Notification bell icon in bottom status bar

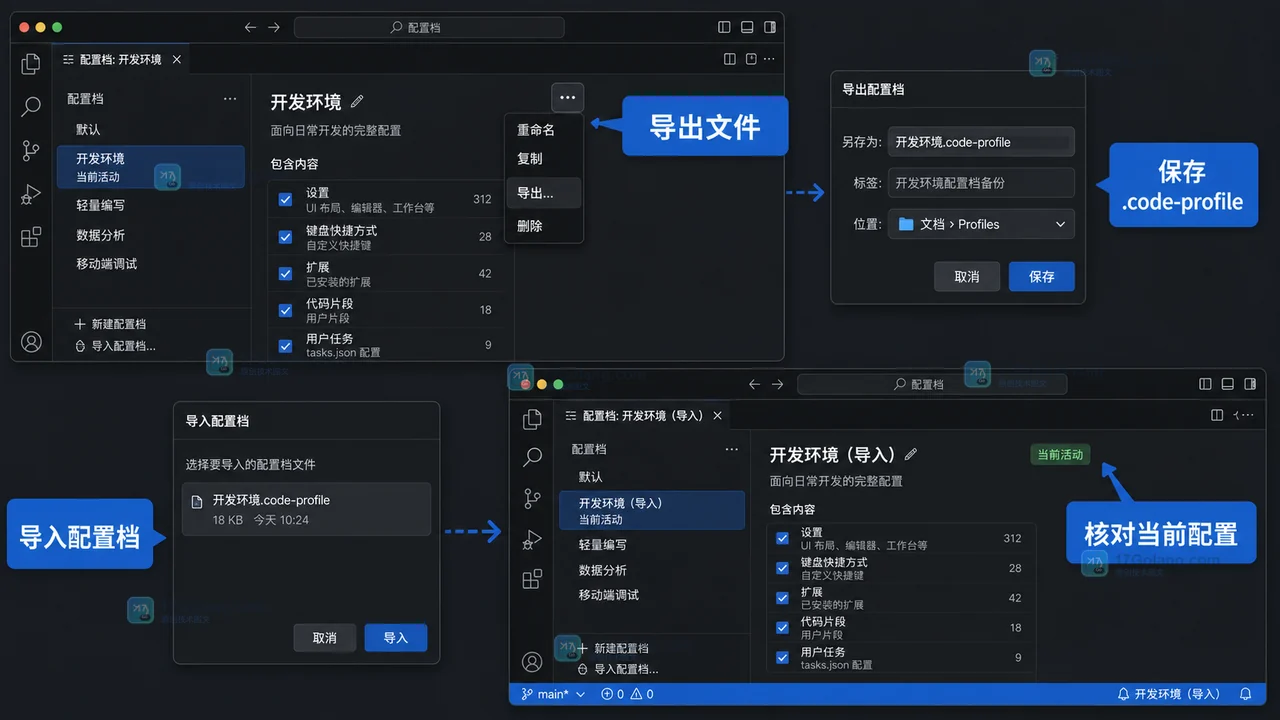[1245, 694]
